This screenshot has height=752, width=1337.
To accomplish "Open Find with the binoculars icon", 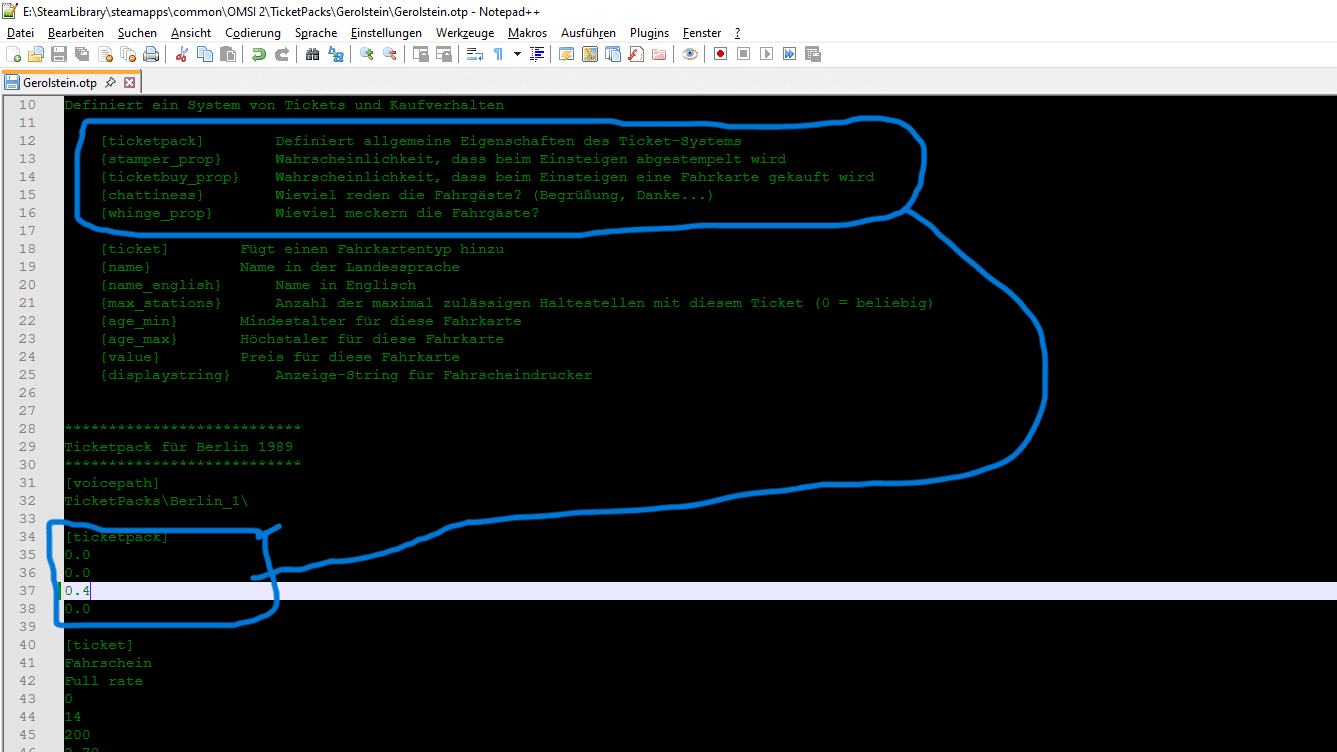I will click(x=313, y=54).
